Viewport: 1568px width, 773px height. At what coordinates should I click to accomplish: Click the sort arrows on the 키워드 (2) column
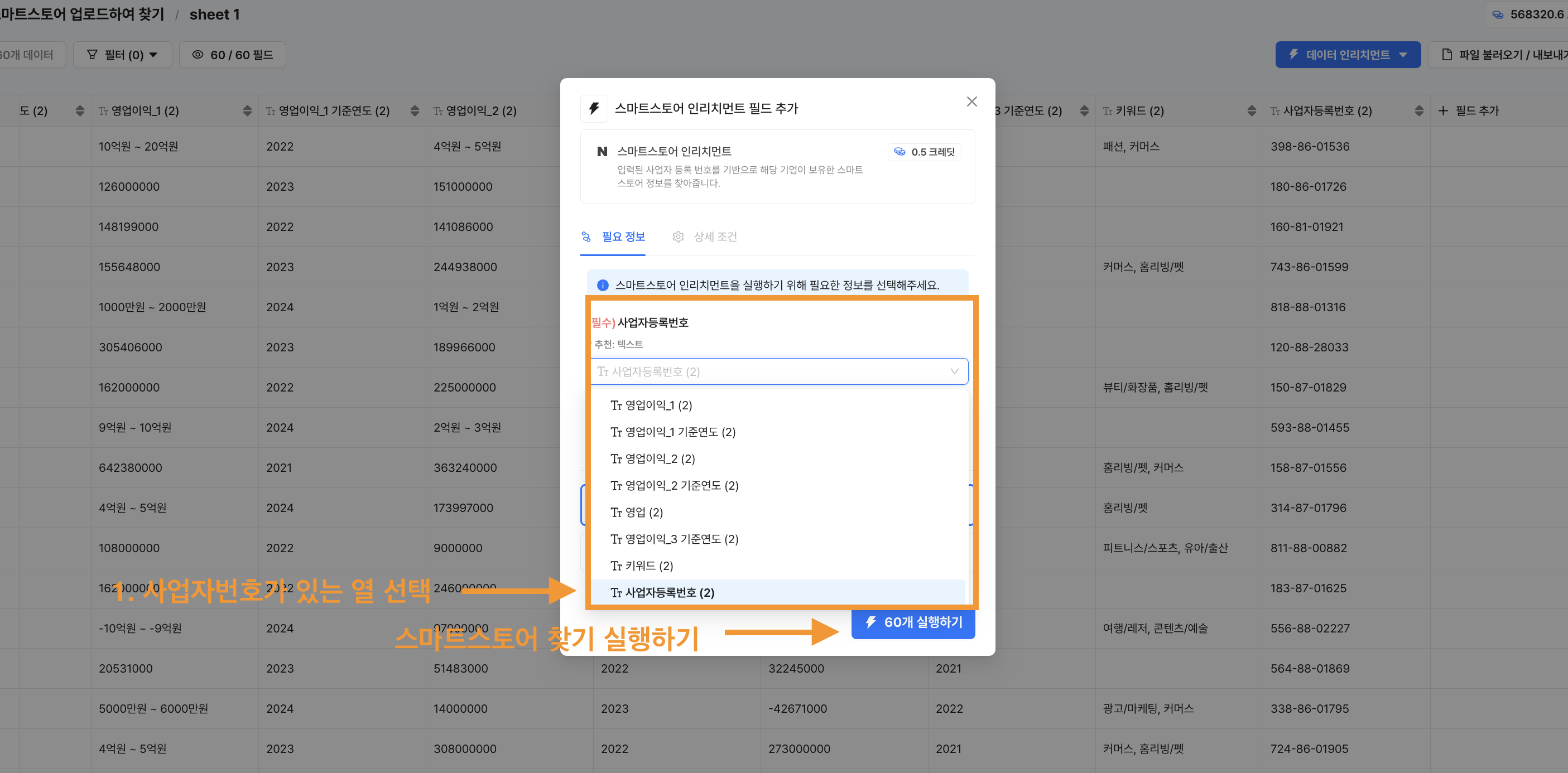click(x=1252, y=110)
